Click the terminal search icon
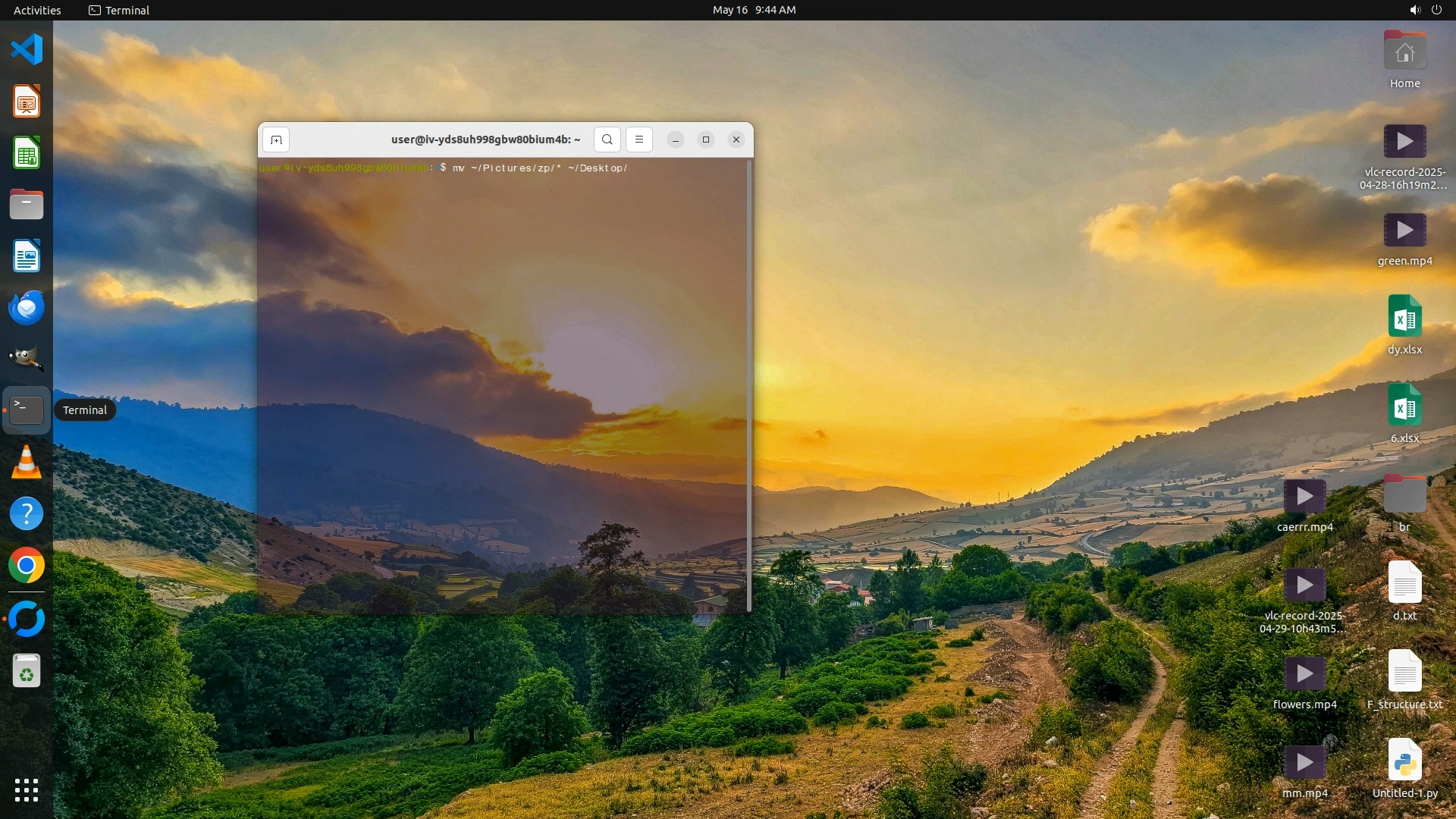 [x=607, y=140]
